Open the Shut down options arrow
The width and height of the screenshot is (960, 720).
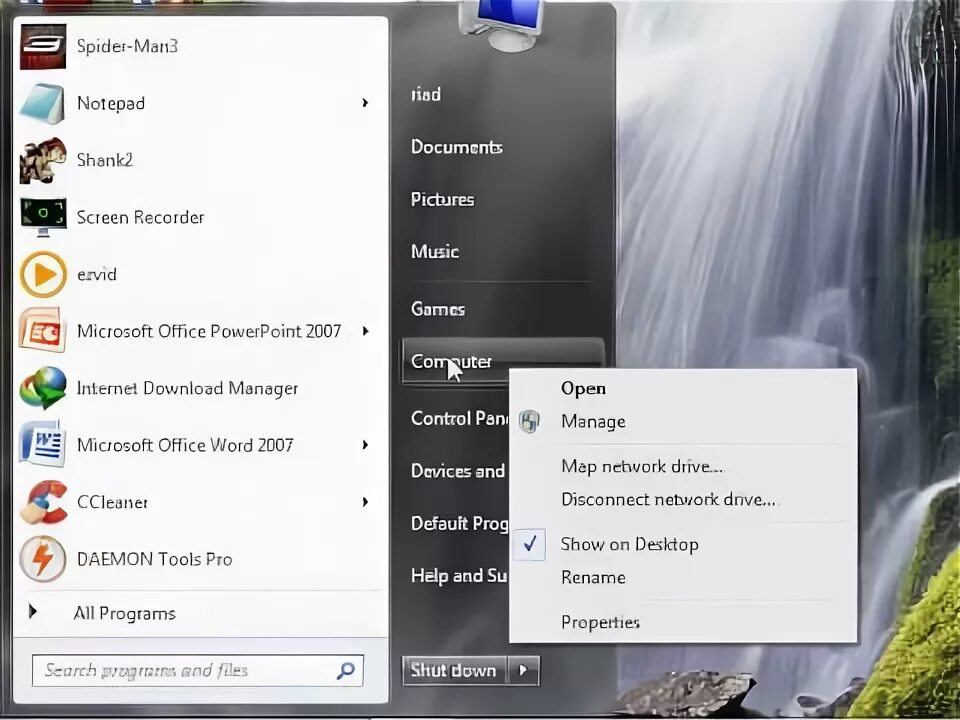point(523,670)
